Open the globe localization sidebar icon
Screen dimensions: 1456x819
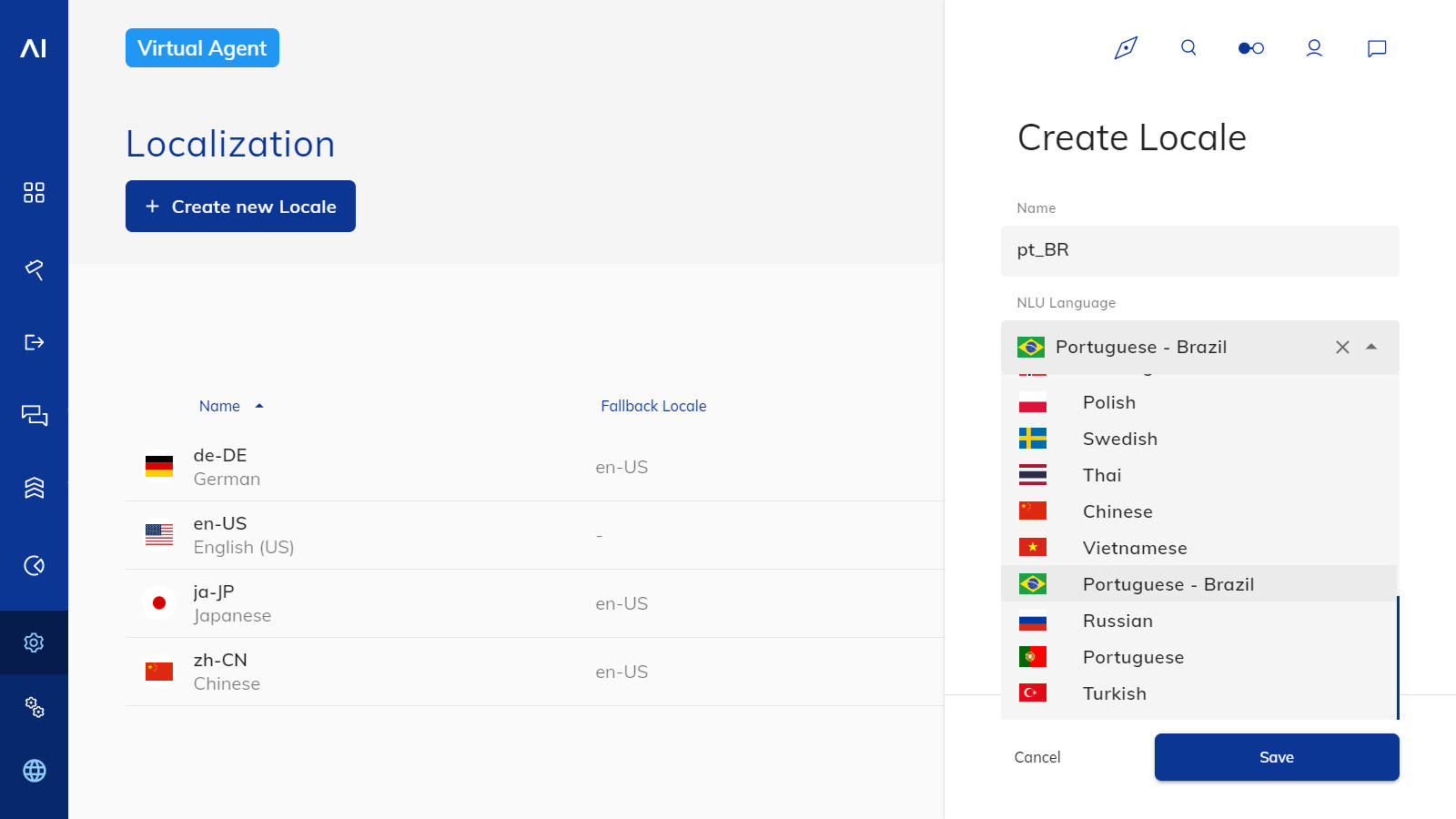34,771
